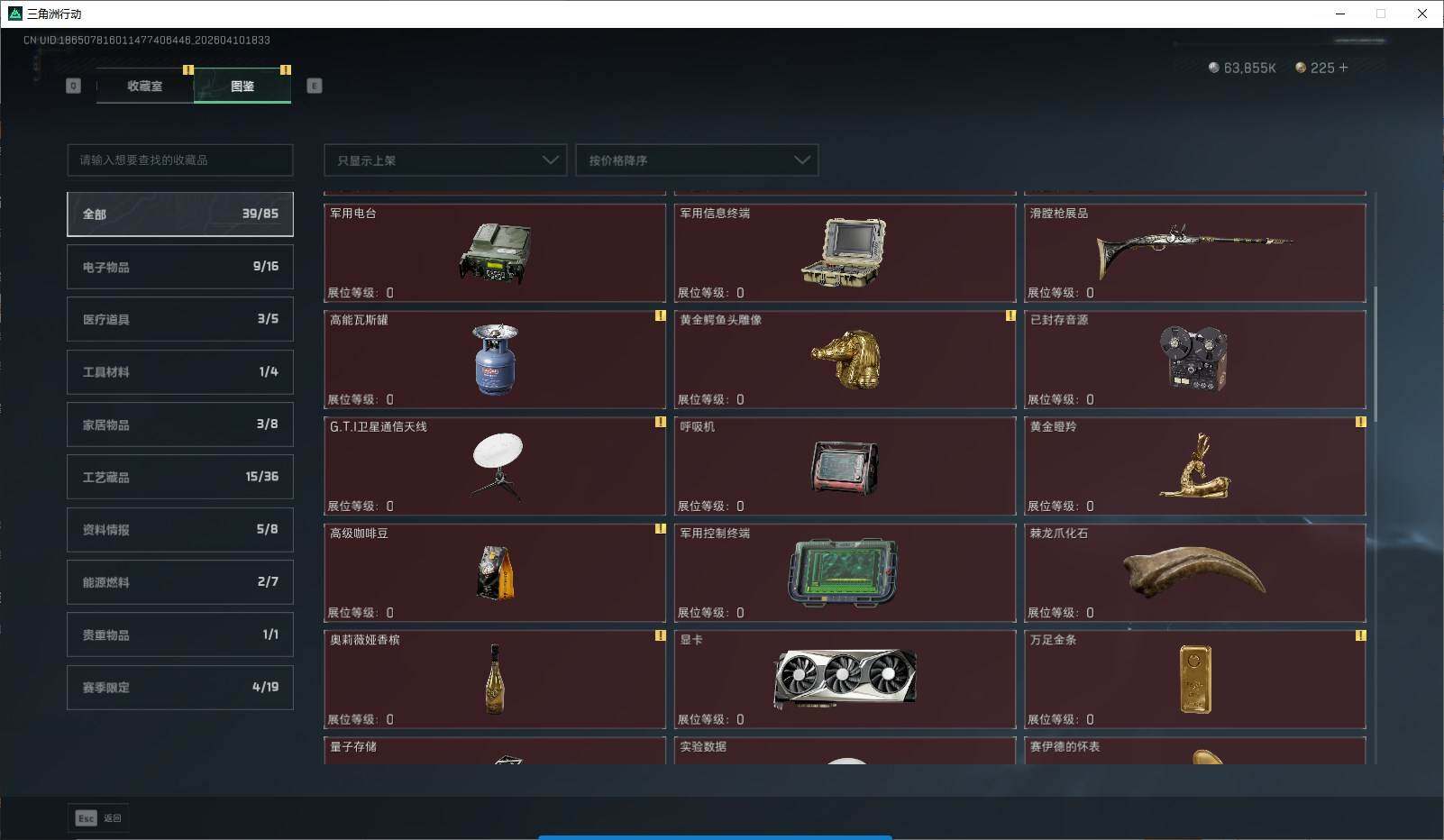This screenshot has width=1444, height=840.
Task: Click the Esc badge icon at bottom left
Action: pos(85,817)
